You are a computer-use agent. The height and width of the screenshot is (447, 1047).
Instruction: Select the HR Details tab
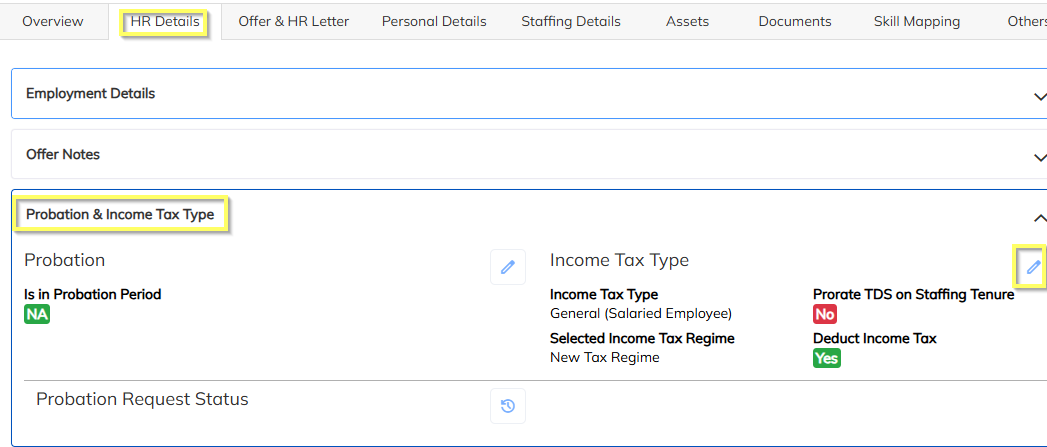(x=165, y=21)
